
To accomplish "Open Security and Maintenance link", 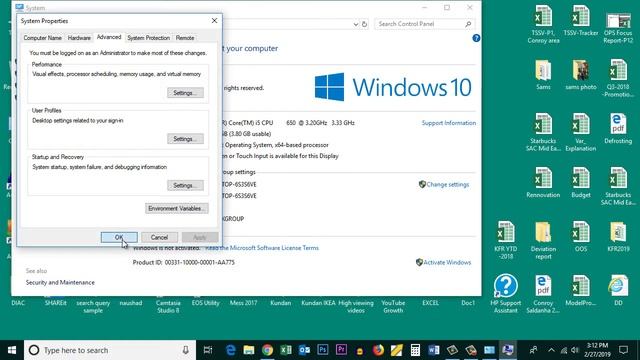I will coord(60,282).
